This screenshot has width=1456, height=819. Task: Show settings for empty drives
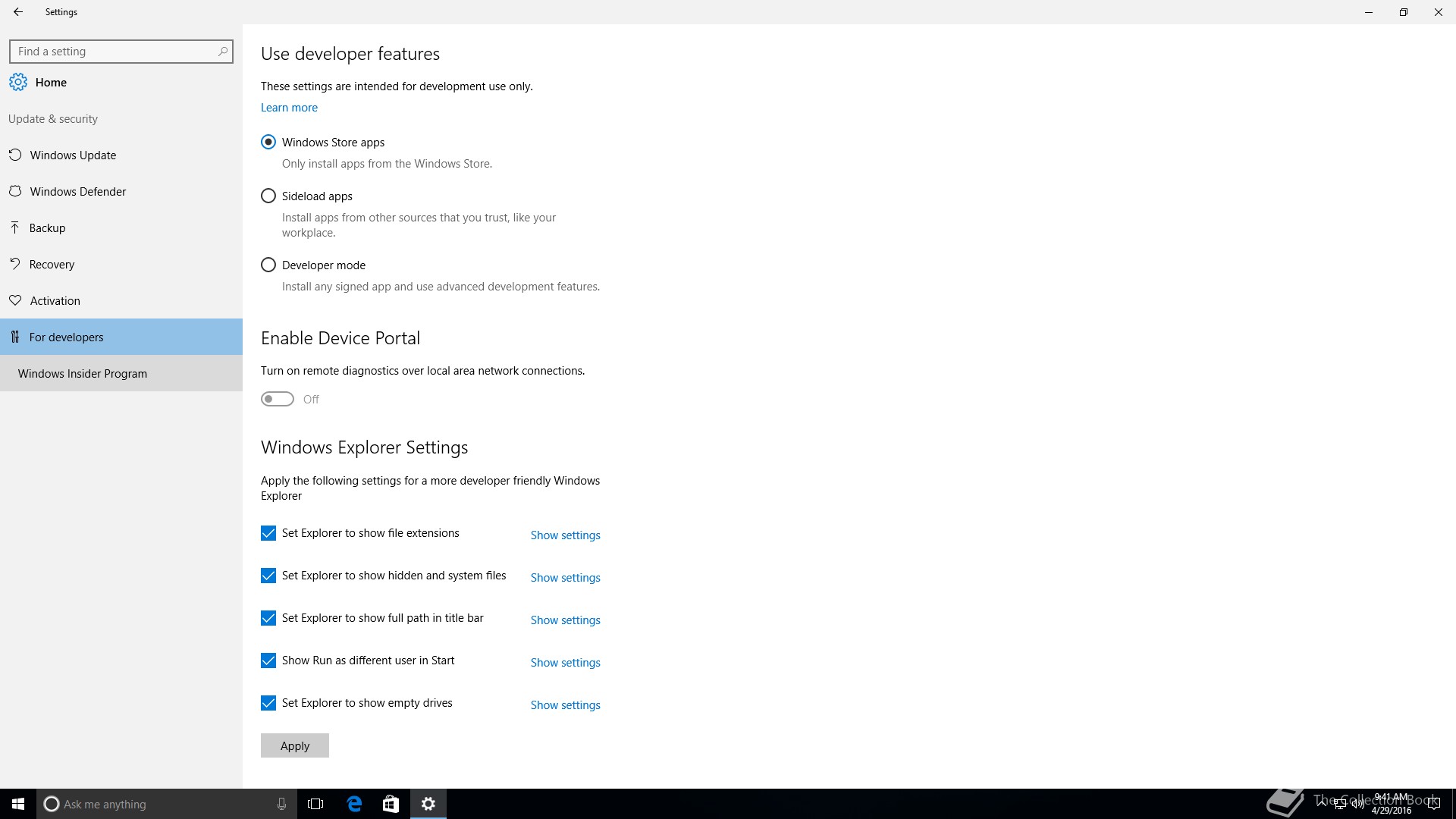(x=565, y=705)
